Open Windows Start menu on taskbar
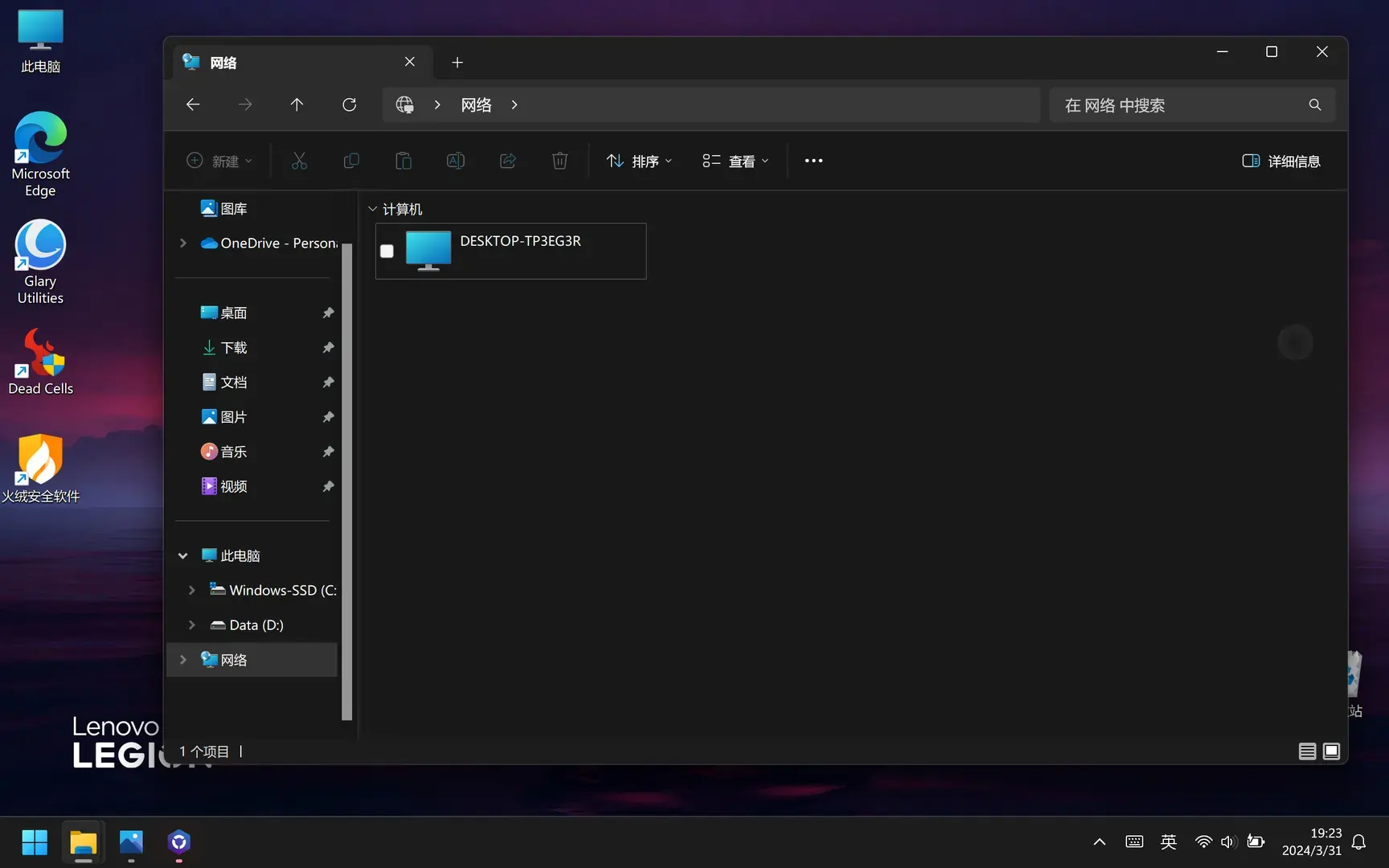Image resolution: width=1389 pixels, height=868 pixels. point(35,842)
